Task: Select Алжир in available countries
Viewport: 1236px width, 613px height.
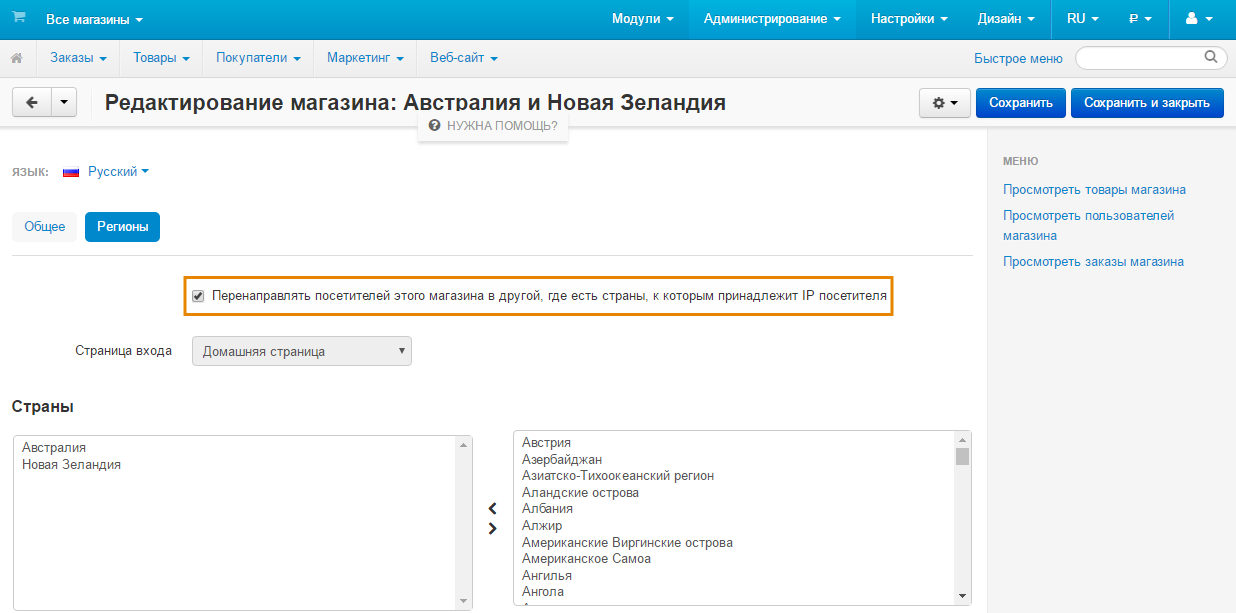Action: pos(542,525)
